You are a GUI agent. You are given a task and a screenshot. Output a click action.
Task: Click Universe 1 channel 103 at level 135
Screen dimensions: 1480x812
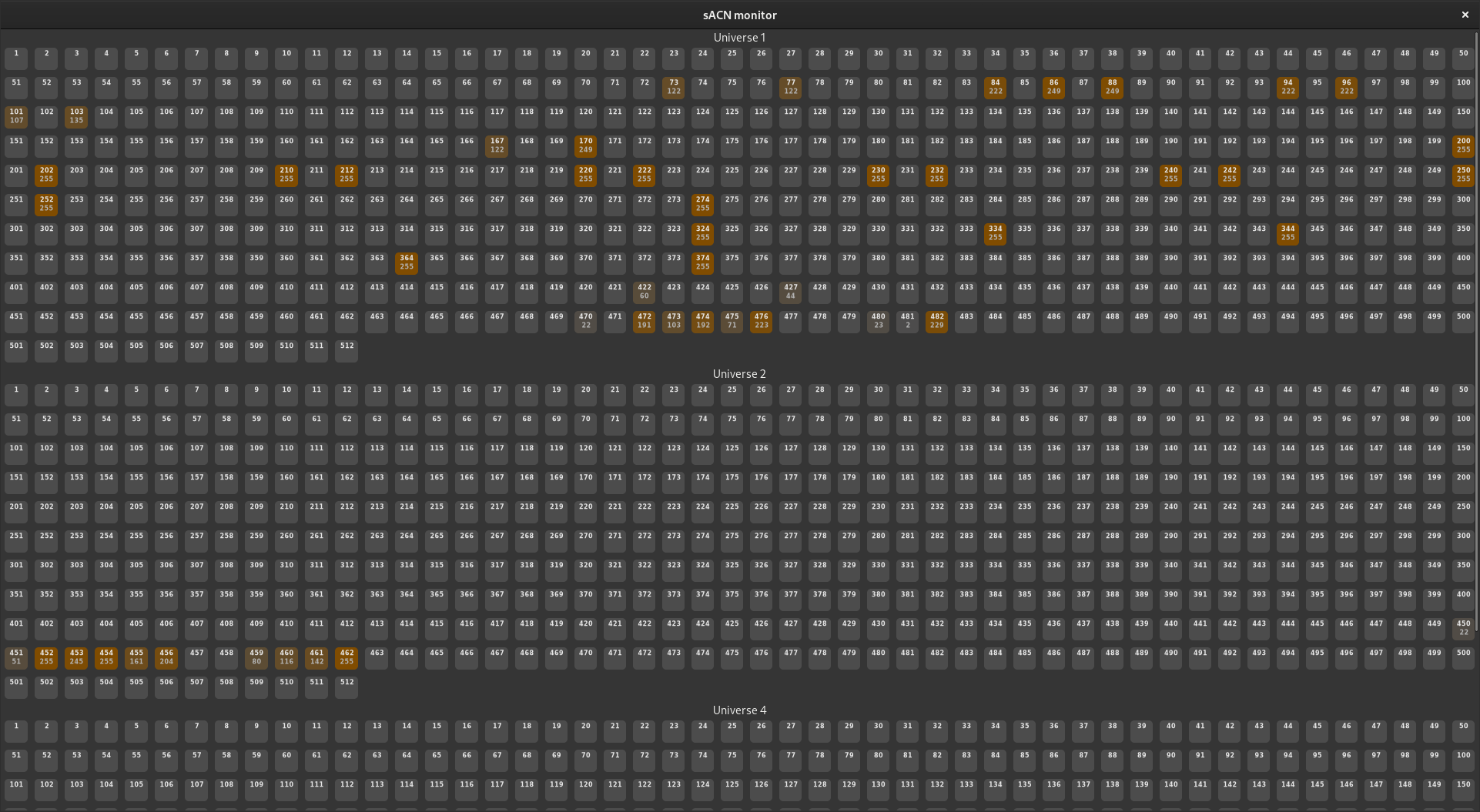pyautogui.click(x=76, y=116)
